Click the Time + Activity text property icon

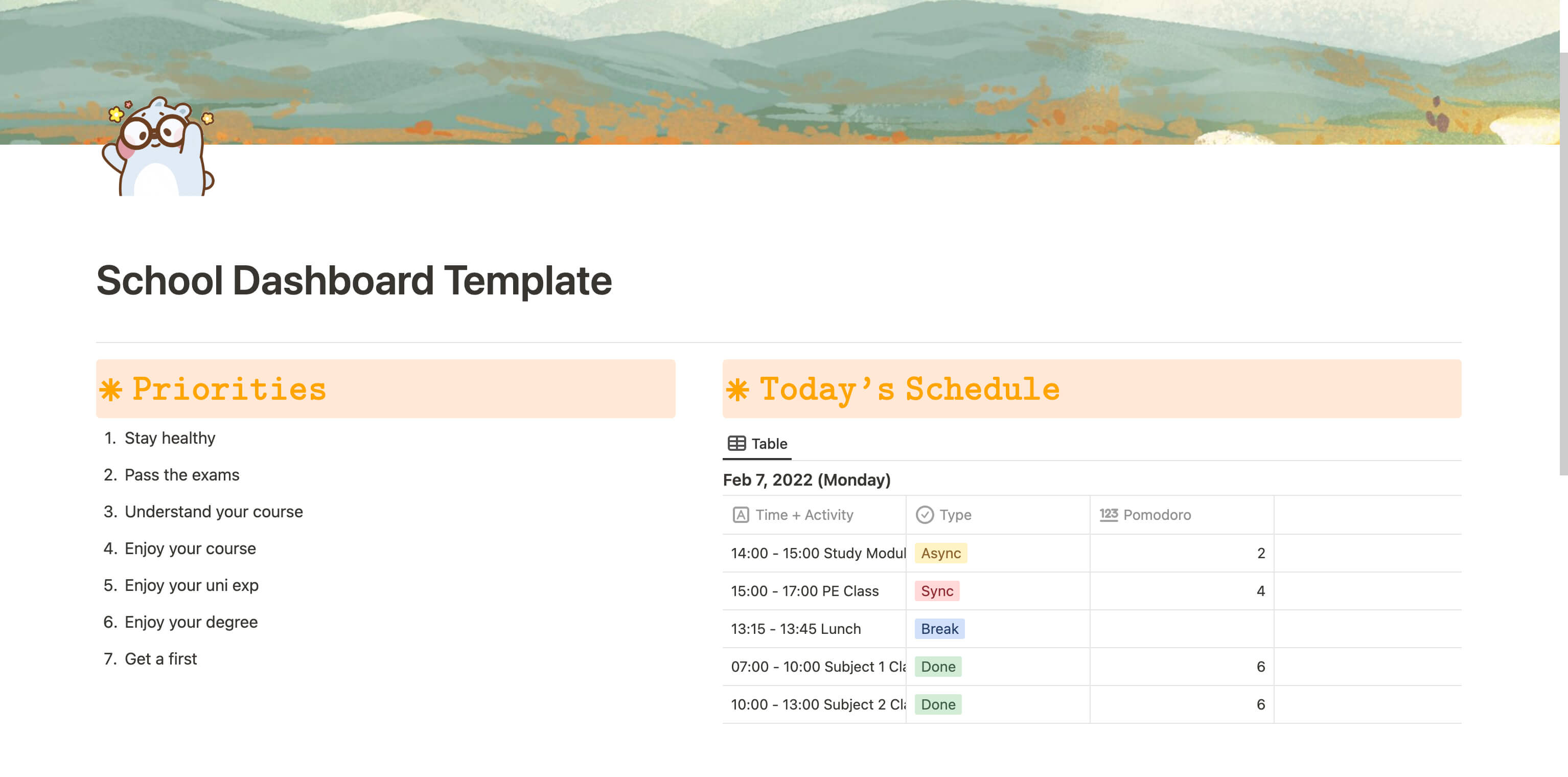pos(740,515)
